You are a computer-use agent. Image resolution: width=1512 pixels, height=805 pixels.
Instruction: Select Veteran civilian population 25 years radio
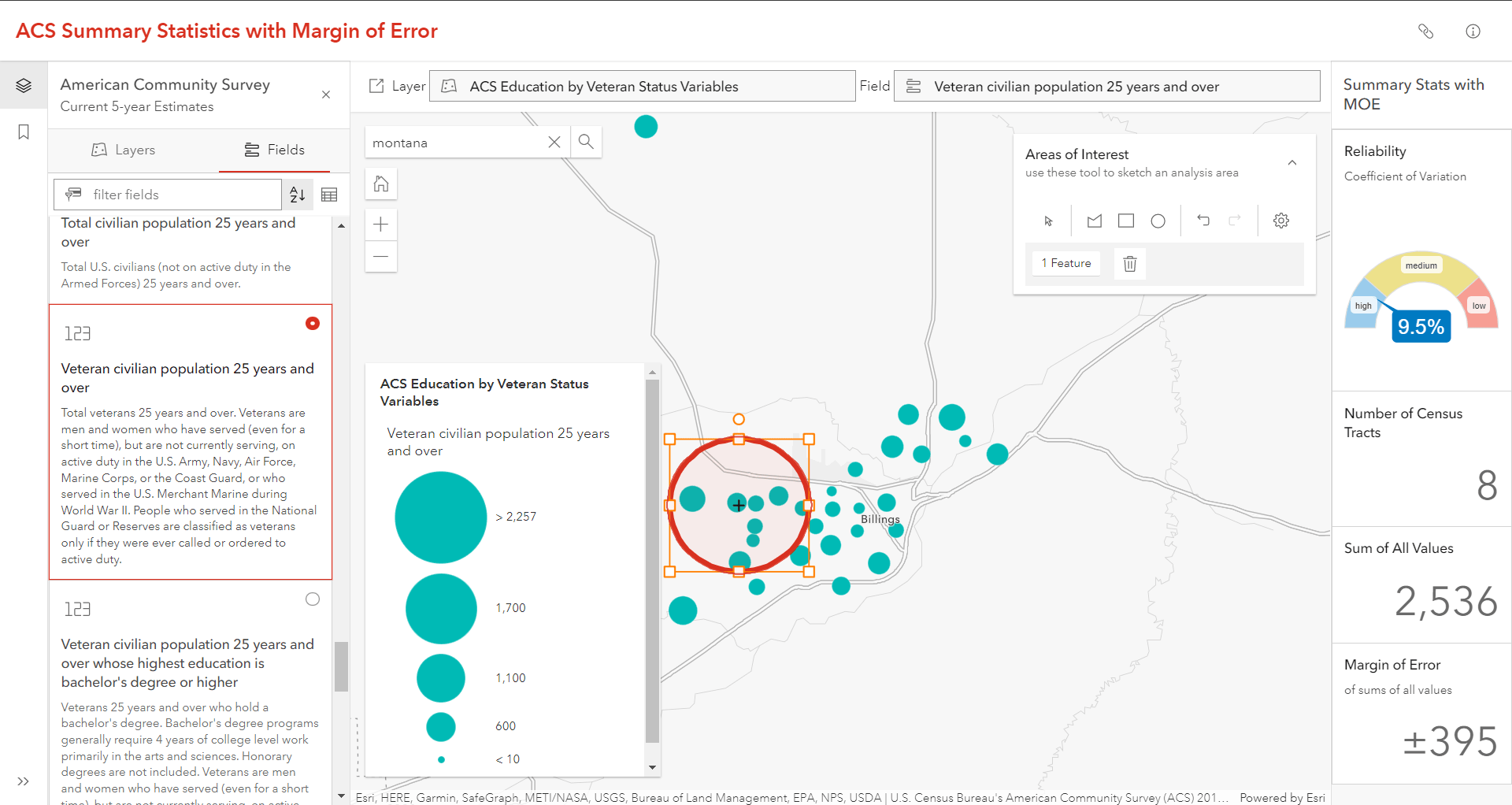pyautogui.click(x=313, y=324)
